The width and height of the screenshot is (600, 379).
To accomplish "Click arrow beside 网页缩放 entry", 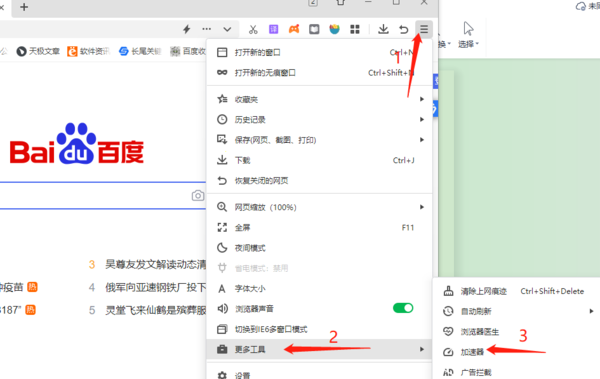I will tap(422, 207).
